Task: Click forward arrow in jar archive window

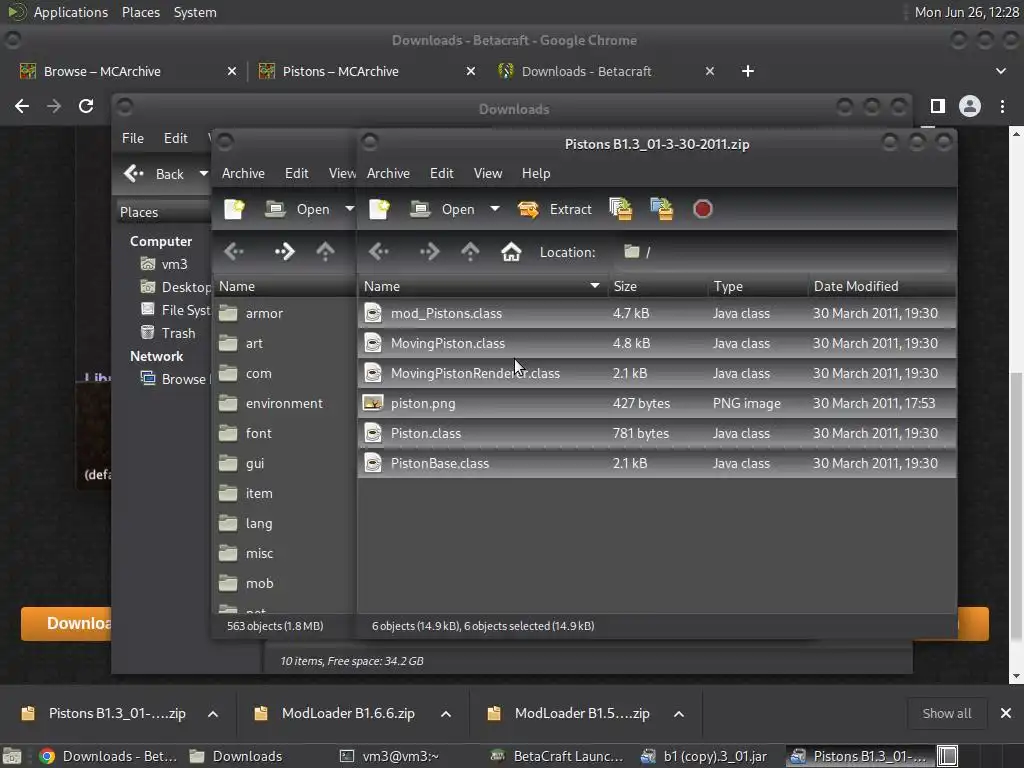Action: click(x=284, y=252)
